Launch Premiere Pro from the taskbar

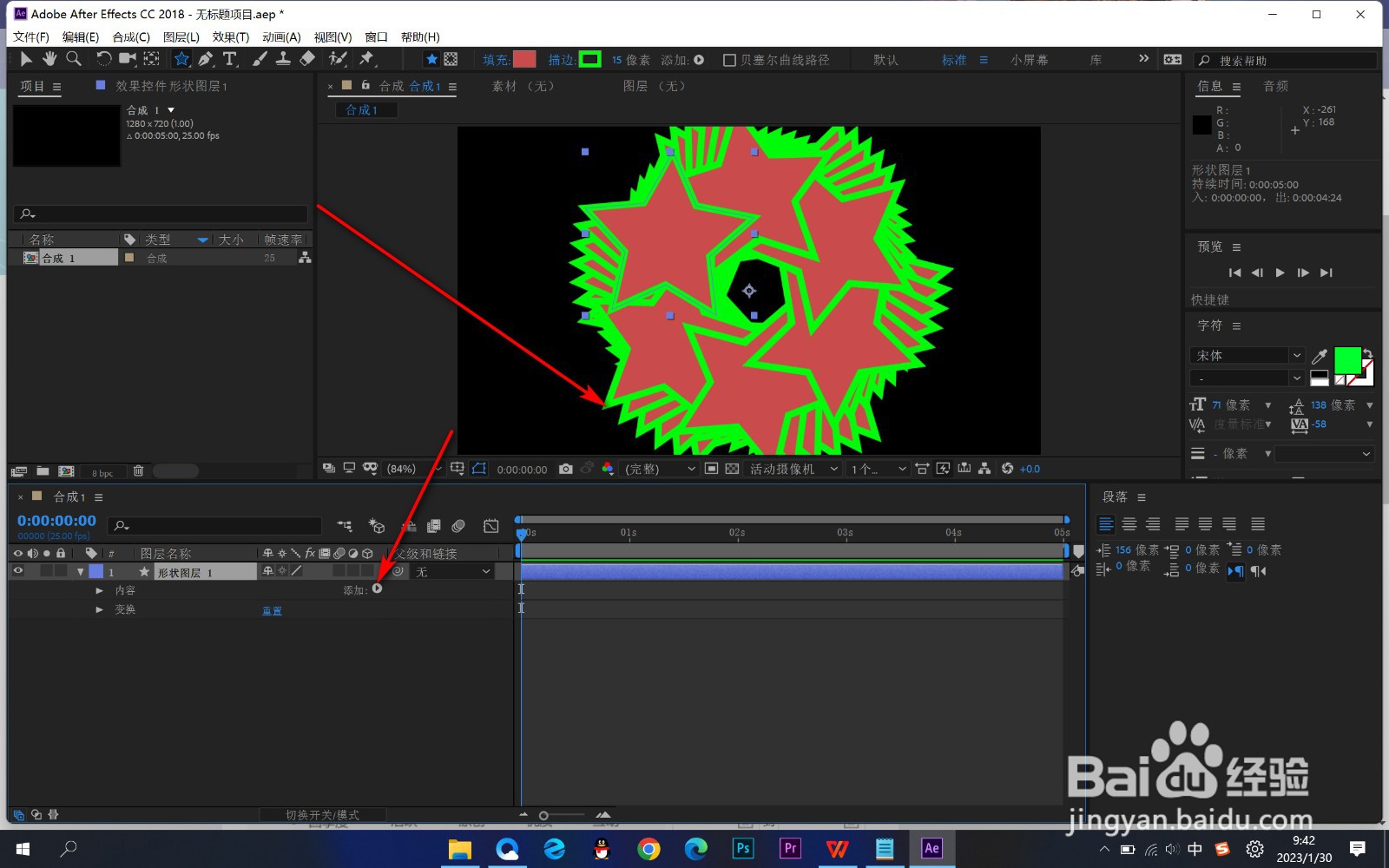pos(790,848)
